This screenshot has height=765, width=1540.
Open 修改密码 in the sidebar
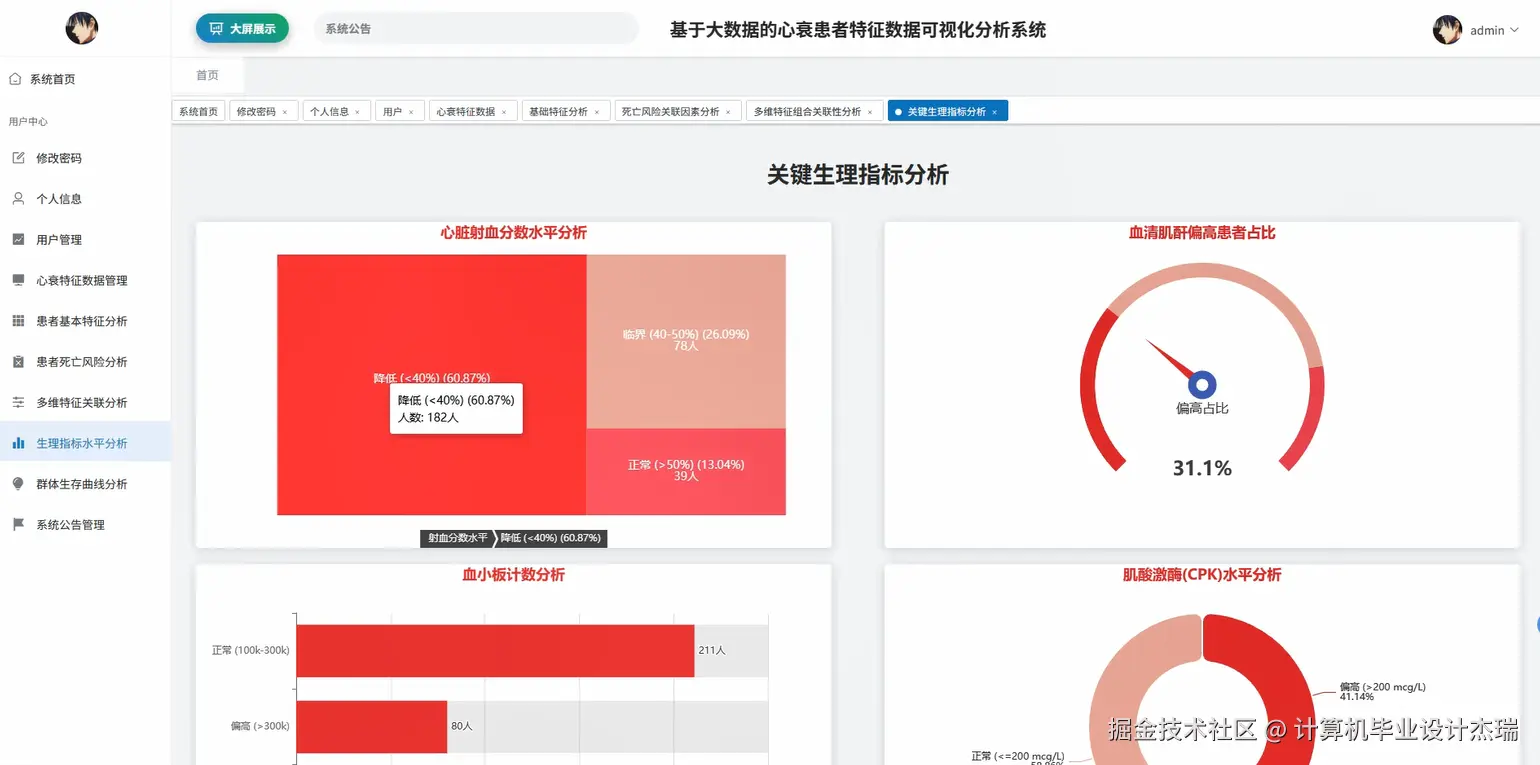point(85,158)
